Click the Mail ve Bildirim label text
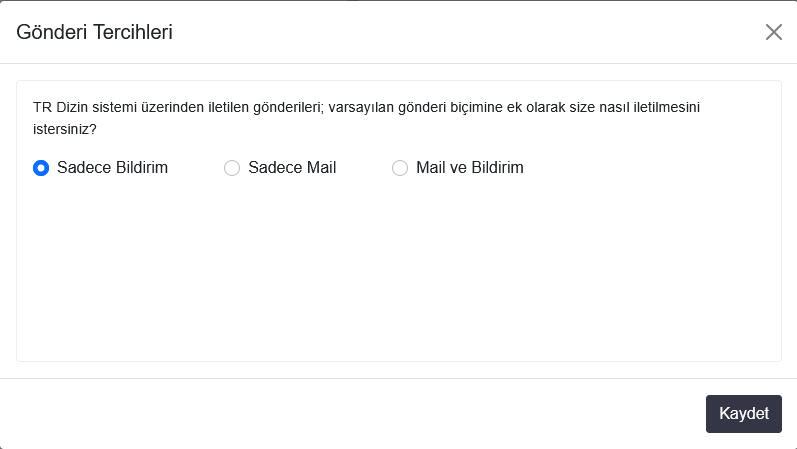This screenshot has height=449, width=797. pos(470,168)
